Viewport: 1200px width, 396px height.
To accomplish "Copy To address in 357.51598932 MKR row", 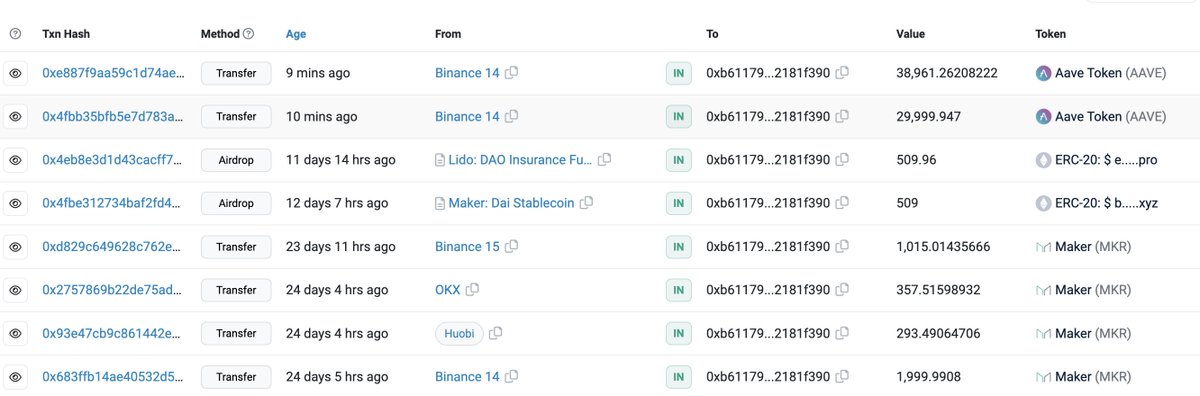I will pos(842,290).
